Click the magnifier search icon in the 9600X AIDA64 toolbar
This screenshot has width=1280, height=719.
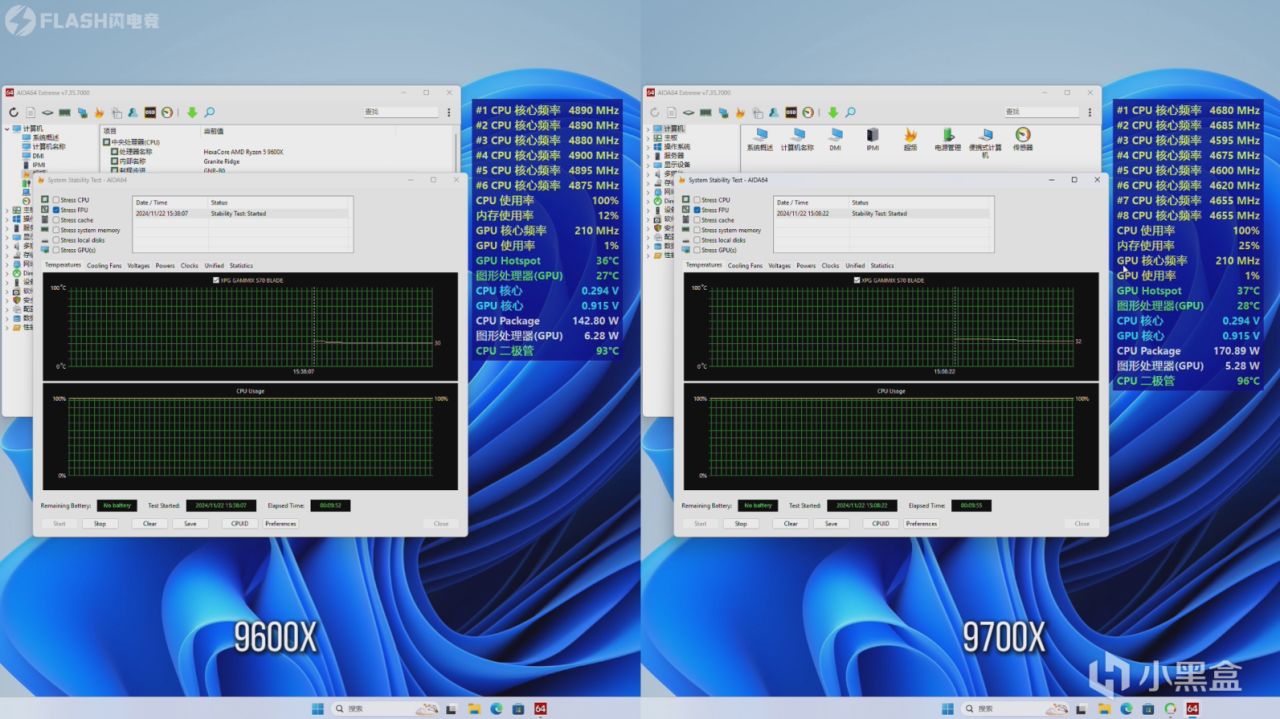pos(210,113)
